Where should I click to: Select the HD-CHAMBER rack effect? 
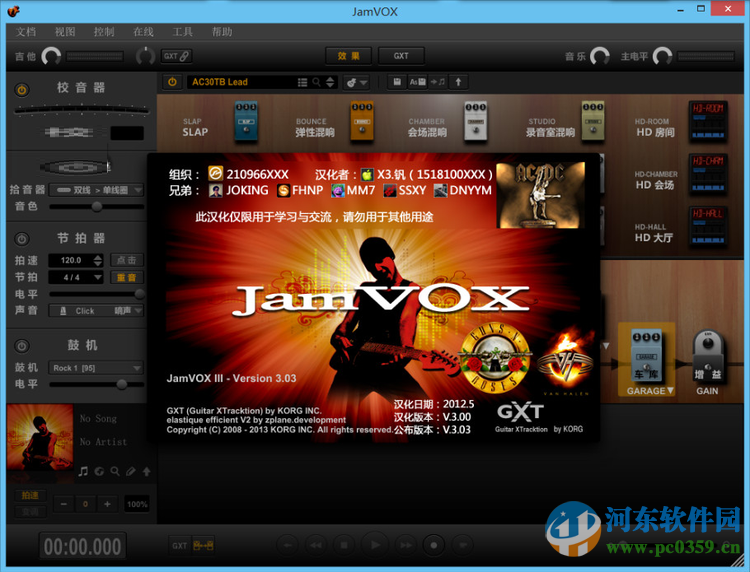(708, 174)
